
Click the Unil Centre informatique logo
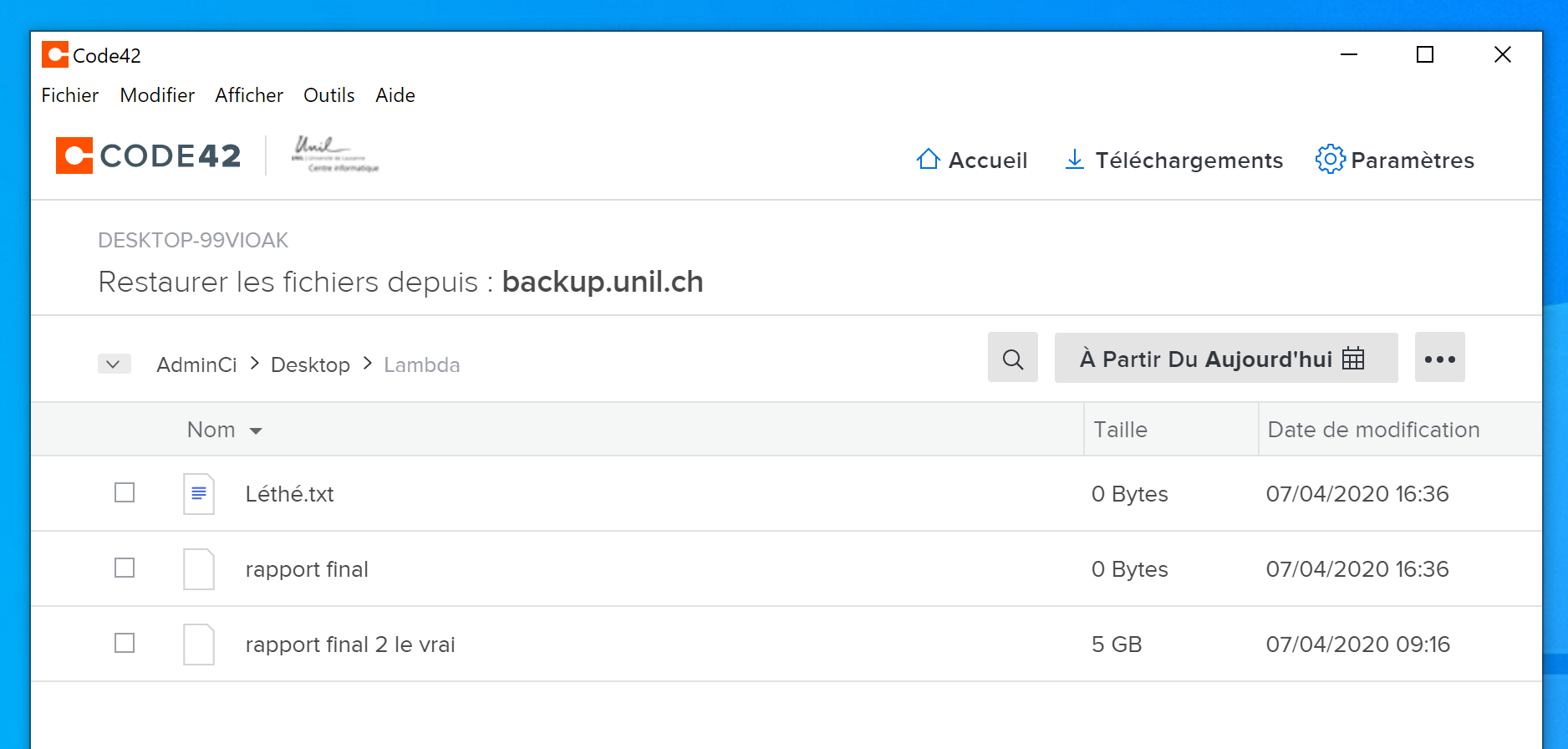click(334, 155)
